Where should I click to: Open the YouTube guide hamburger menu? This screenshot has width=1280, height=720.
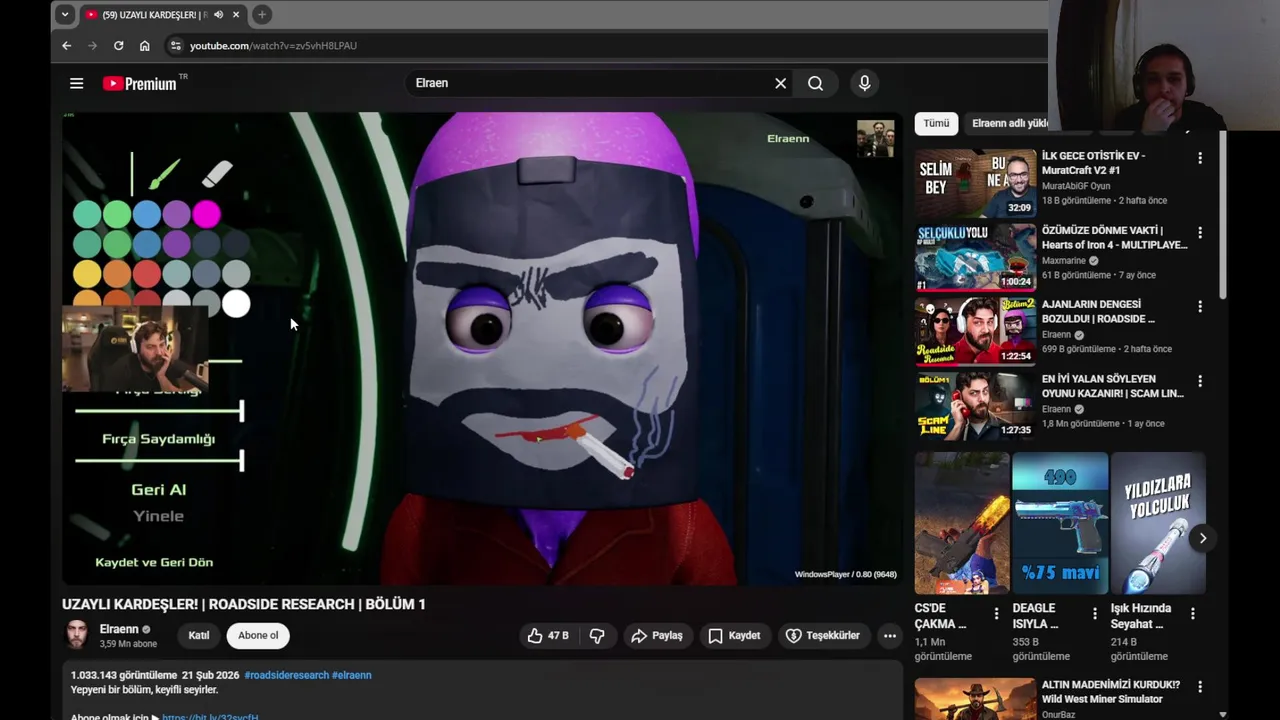pos(76,83)
